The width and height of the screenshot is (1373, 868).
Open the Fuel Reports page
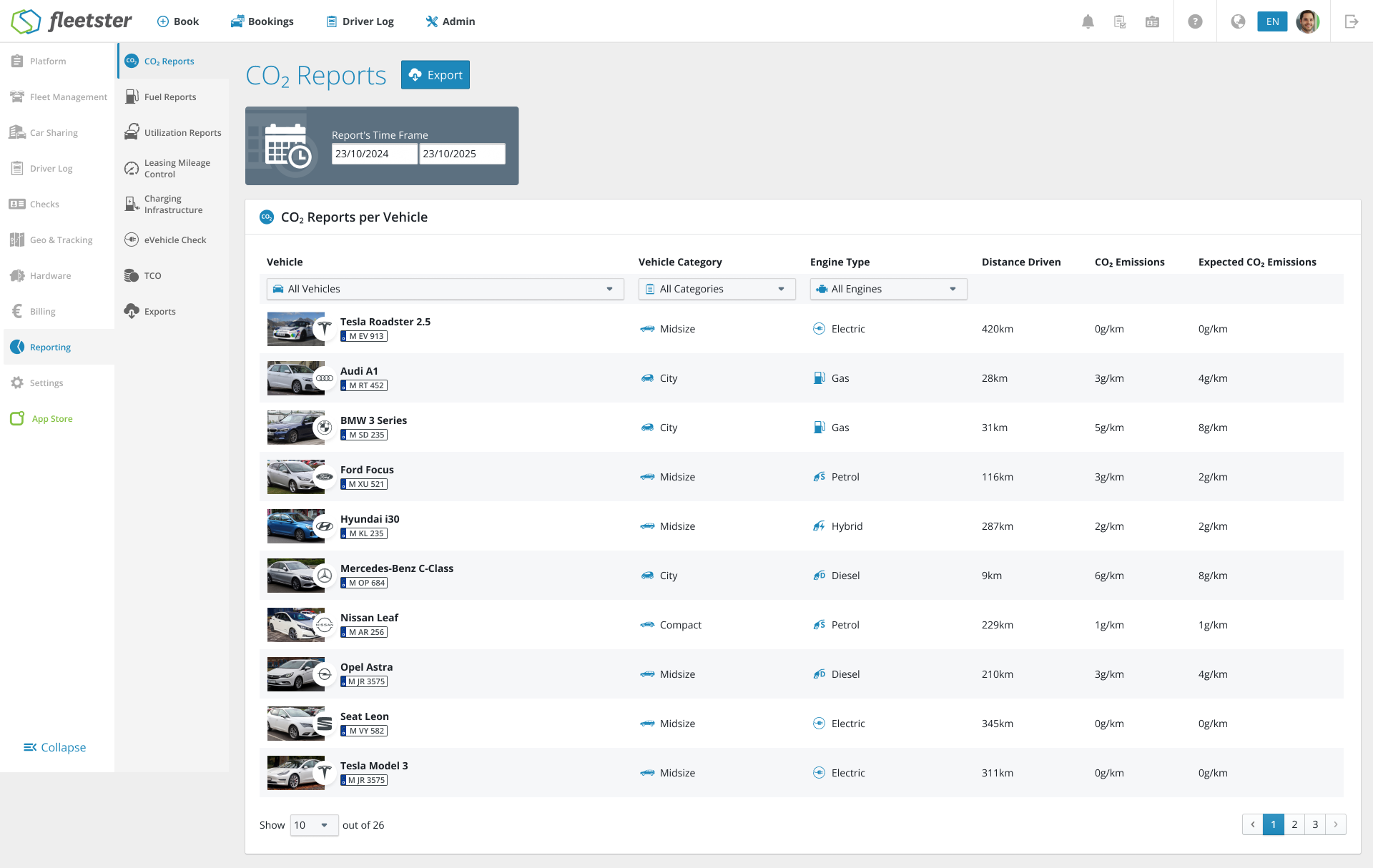click(169, 97)
